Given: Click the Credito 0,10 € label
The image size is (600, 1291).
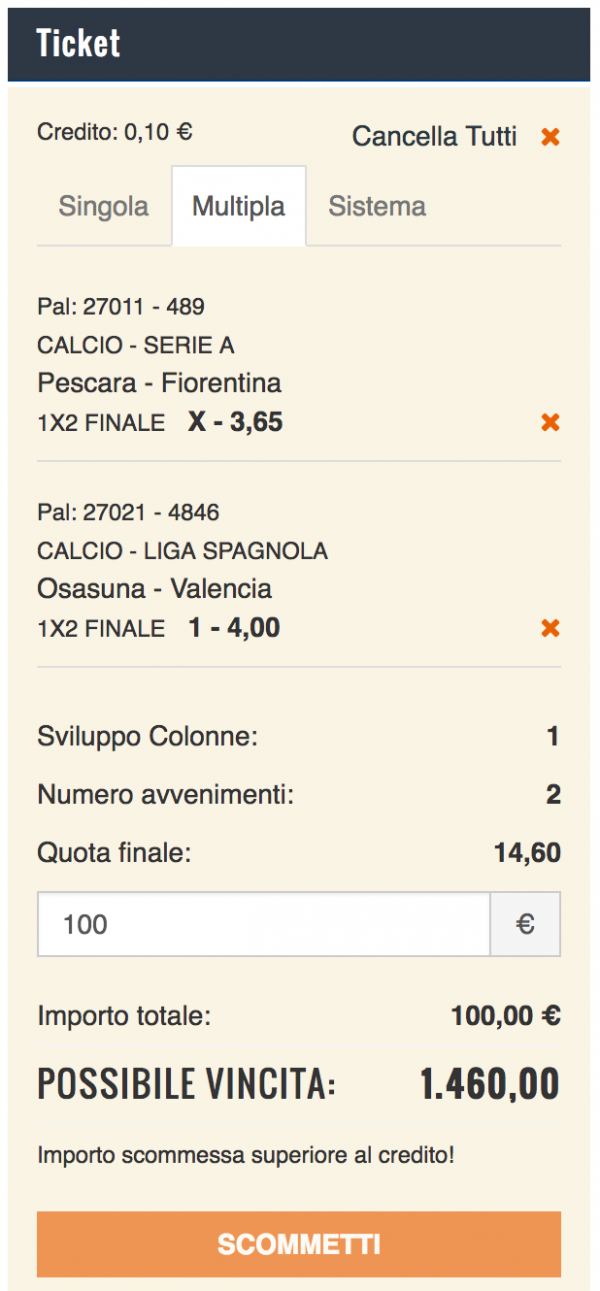Looking at the screenshot, I should (115, 131).
